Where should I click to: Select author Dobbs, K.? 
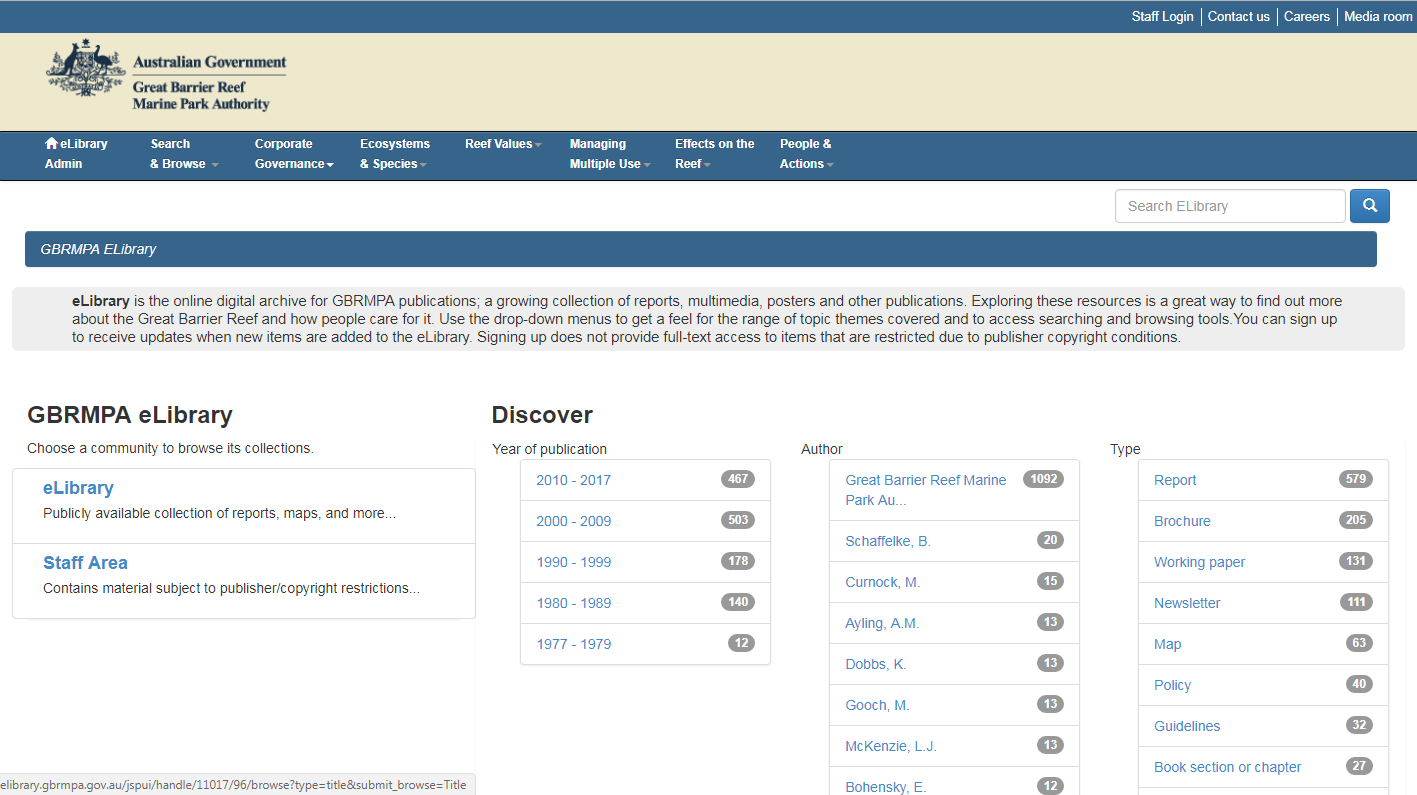pos(876,664)
